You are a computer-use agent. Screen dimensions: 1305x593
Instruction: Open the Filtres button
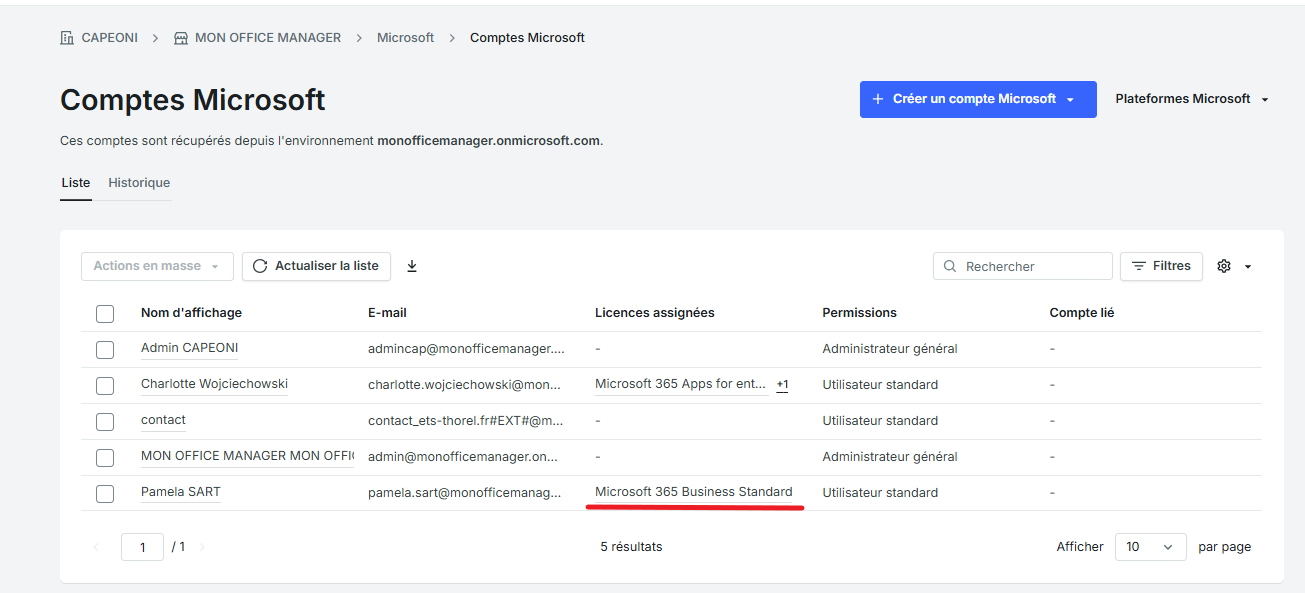1161,266
